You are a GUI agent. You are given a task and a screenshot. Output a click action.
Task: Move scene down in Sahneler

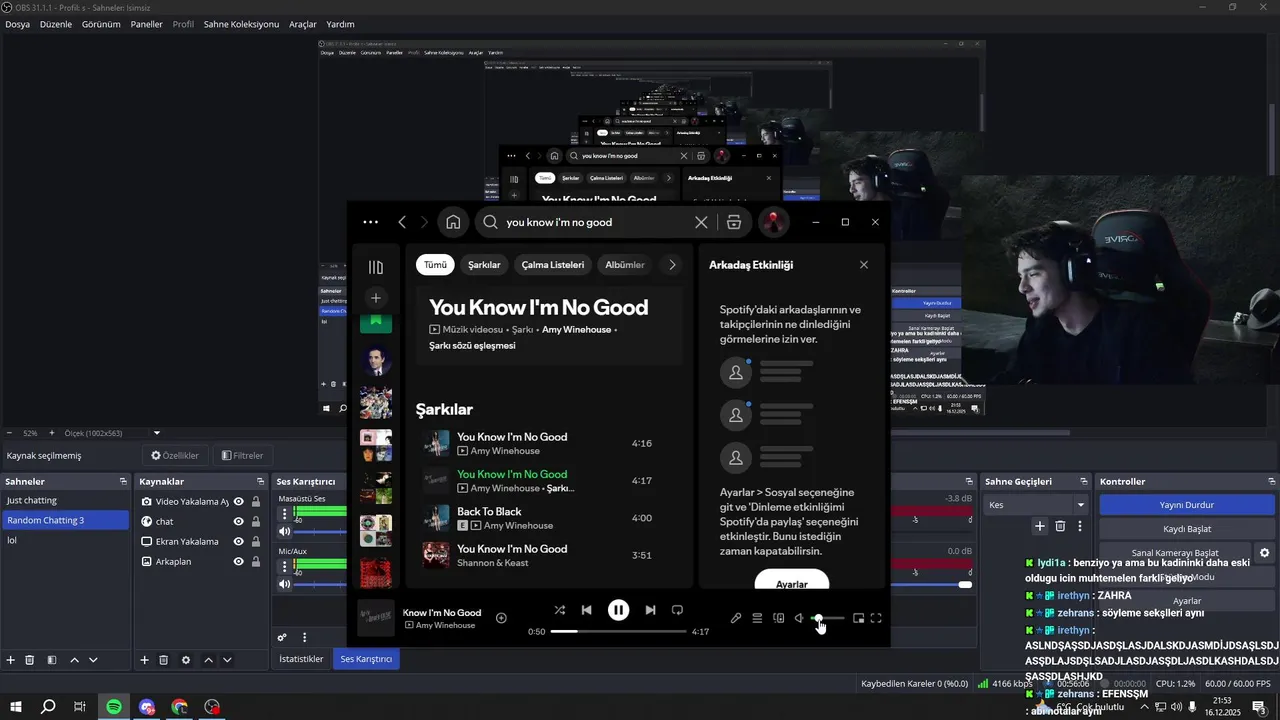[93, 660]
